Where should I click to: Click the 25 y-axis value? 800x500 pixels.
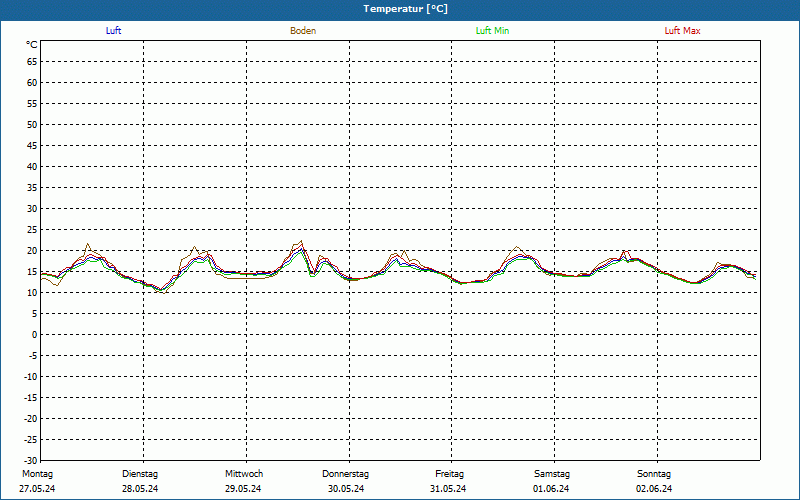click(32, 230)
